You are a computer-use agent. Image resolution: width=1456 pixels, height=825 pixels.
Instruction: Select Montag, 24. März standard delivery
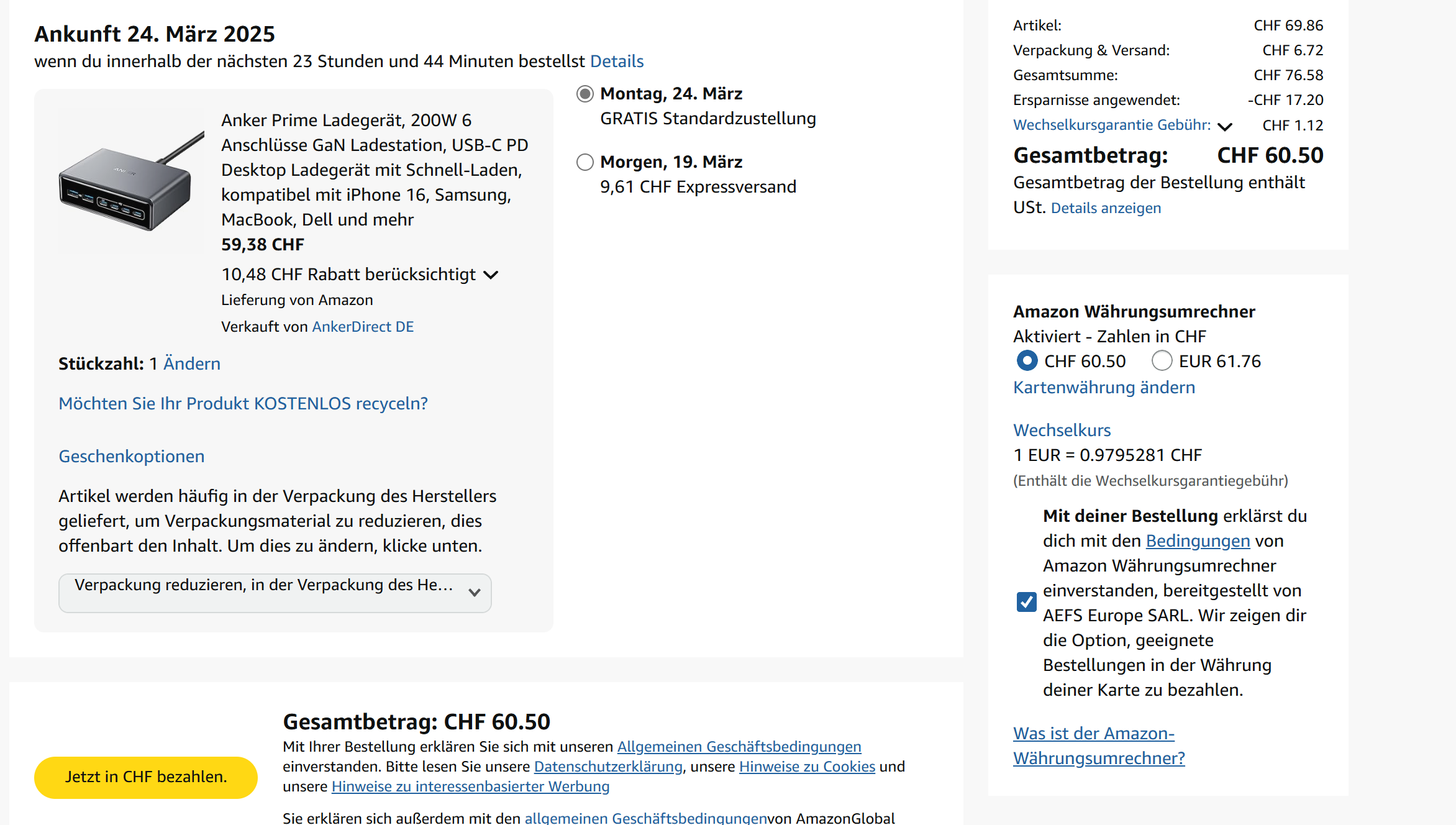point(585,94)
